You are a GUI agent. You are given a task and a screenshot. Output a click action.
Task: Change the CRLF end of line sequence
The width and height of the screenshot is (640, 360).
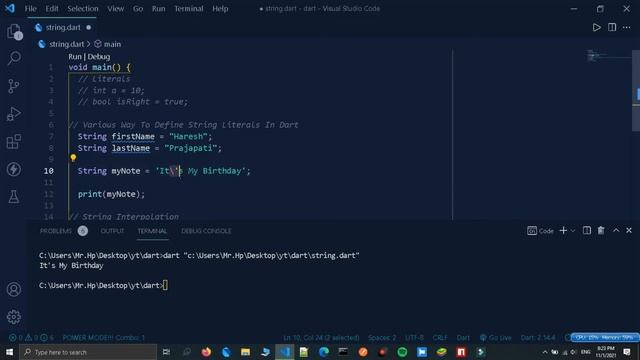[440, 338]
